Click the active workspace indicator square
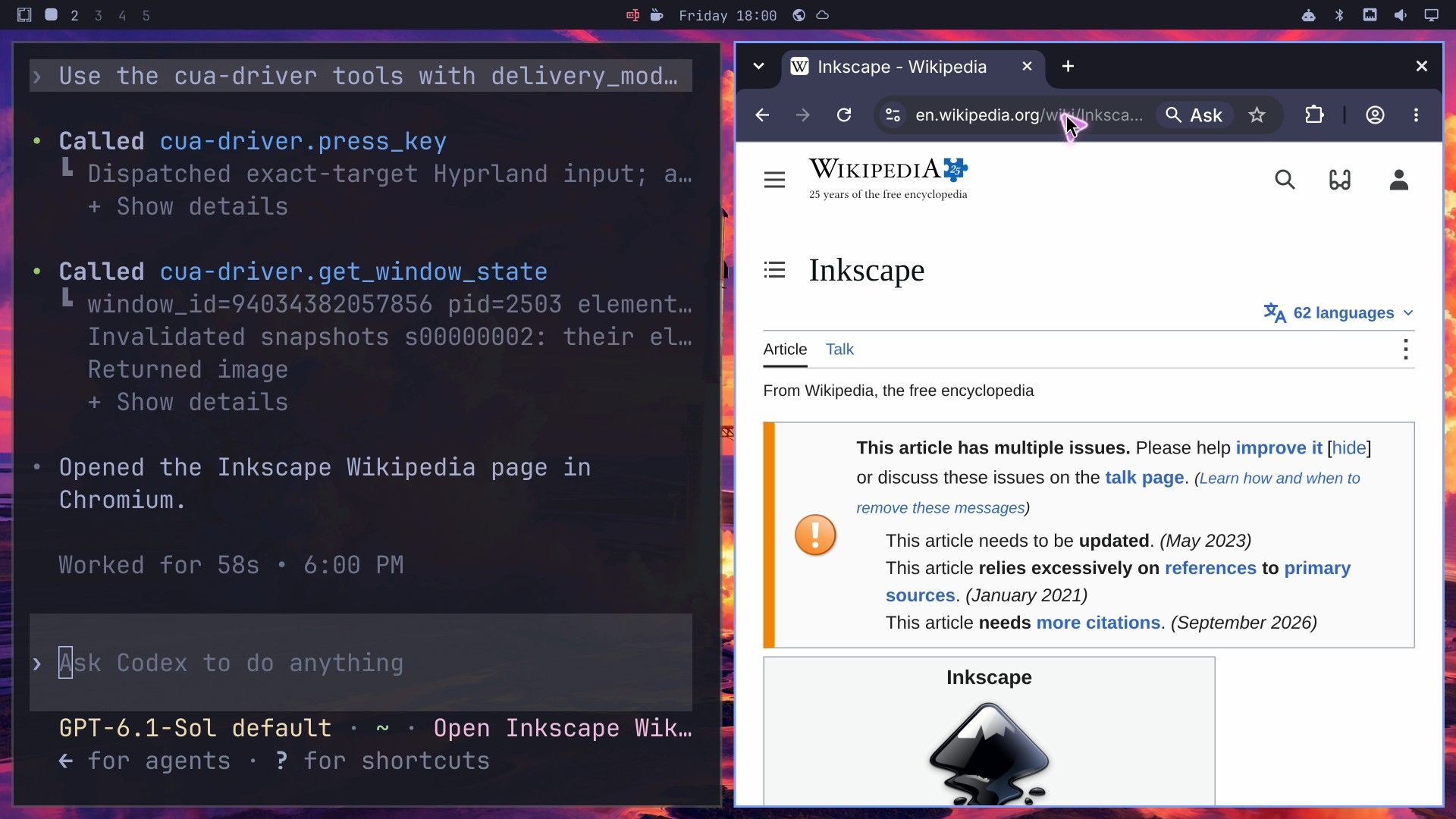 pos(51,14)
